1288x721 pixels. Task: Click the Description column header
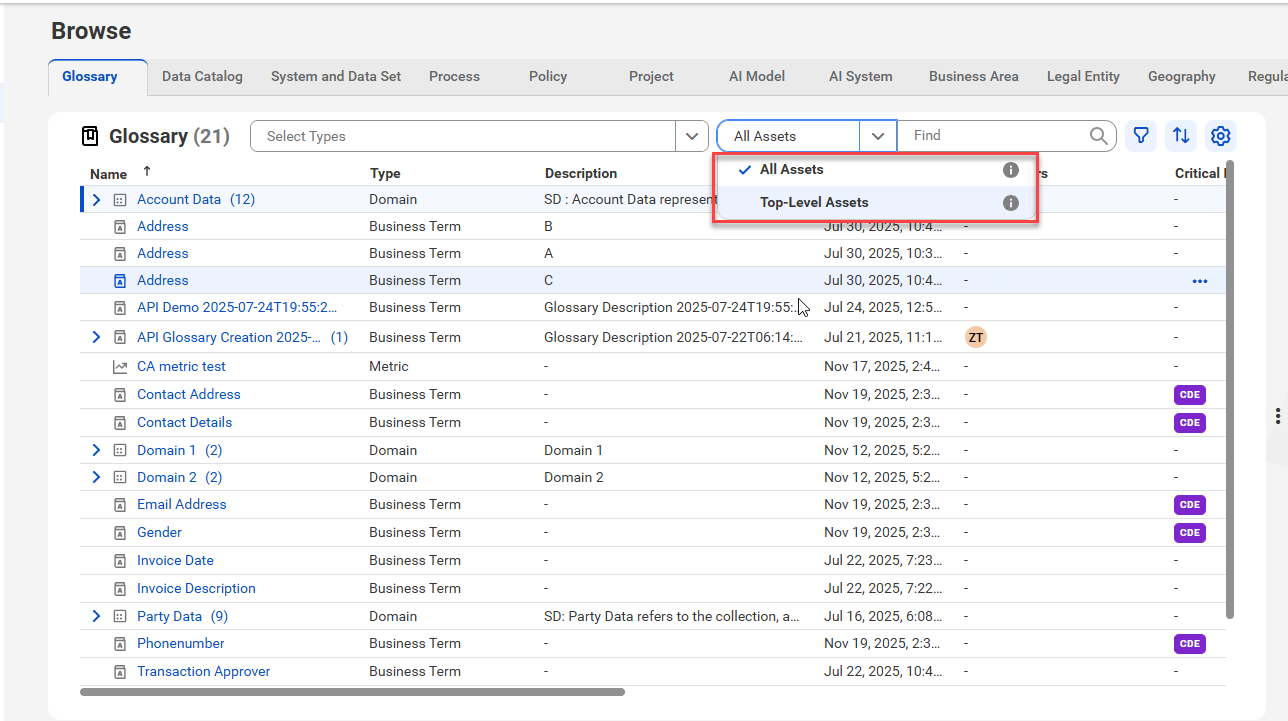581,174
